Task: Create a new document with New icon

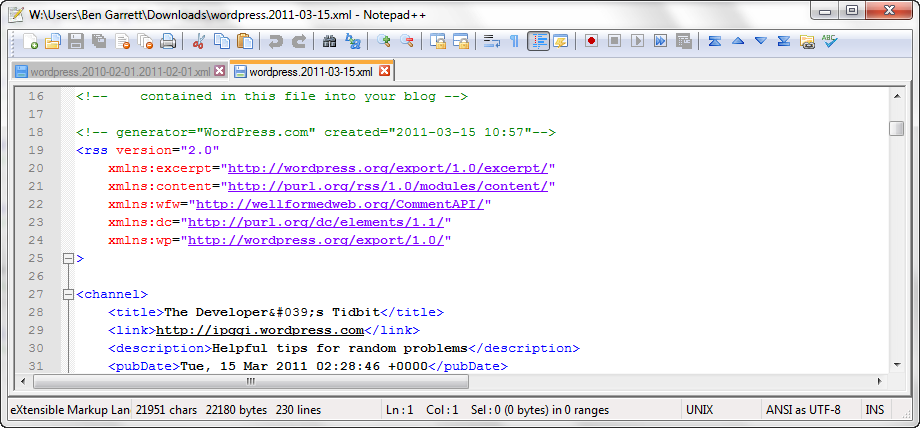Action: click(31, 41)
